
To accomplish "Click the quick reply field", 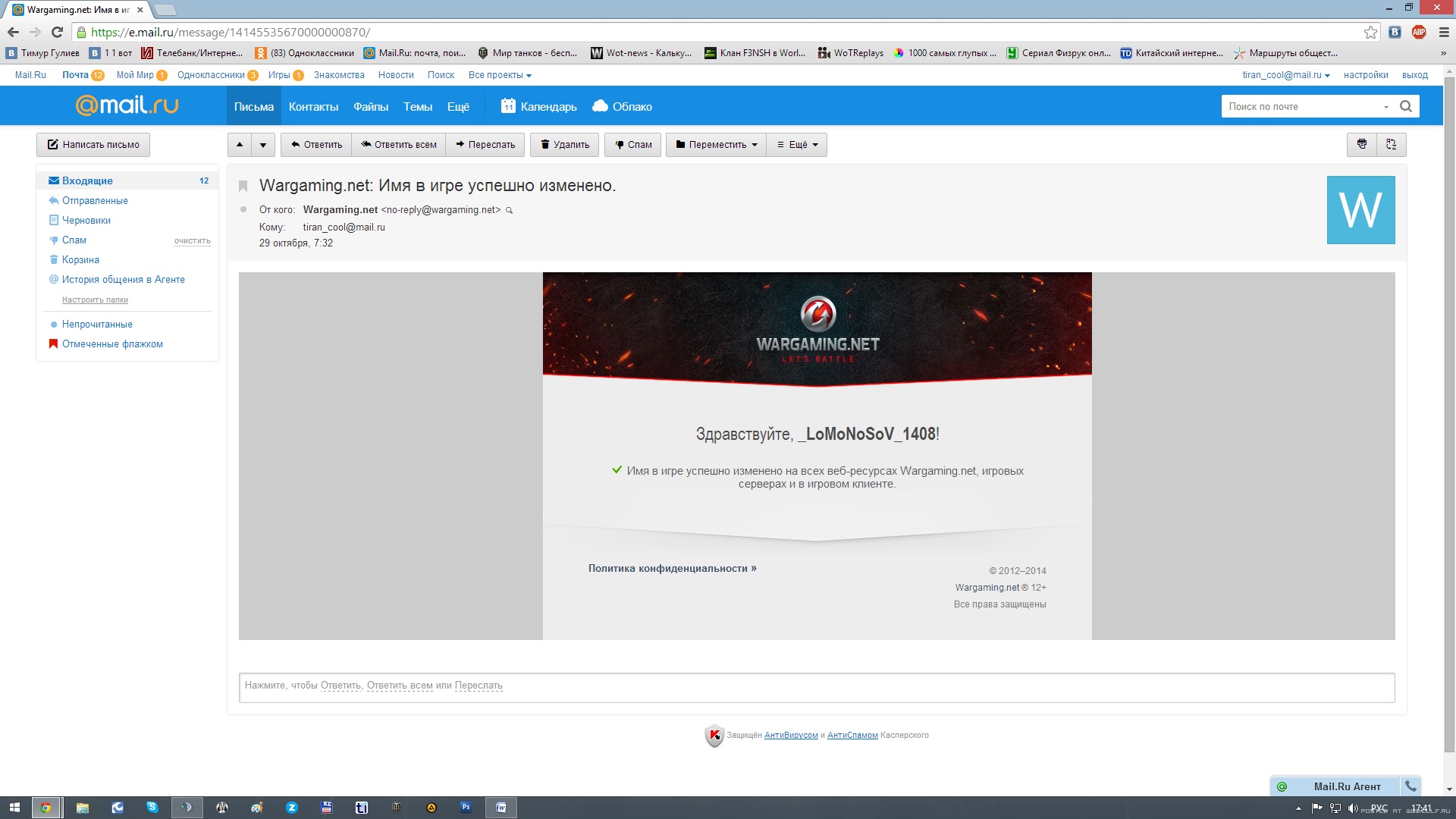I will pyautogui.click(x=817, y=687).
